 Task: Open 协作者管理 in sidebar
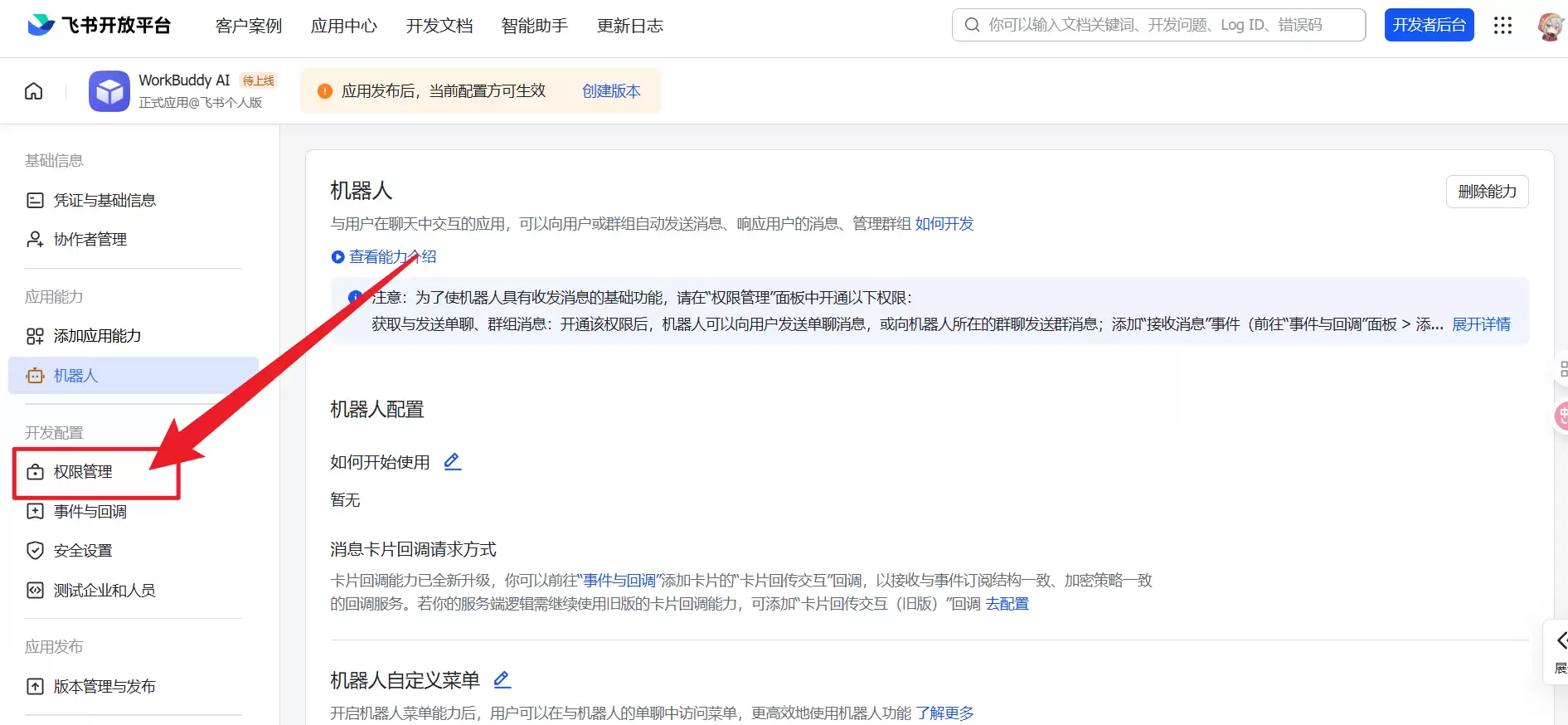coord(133,239)
